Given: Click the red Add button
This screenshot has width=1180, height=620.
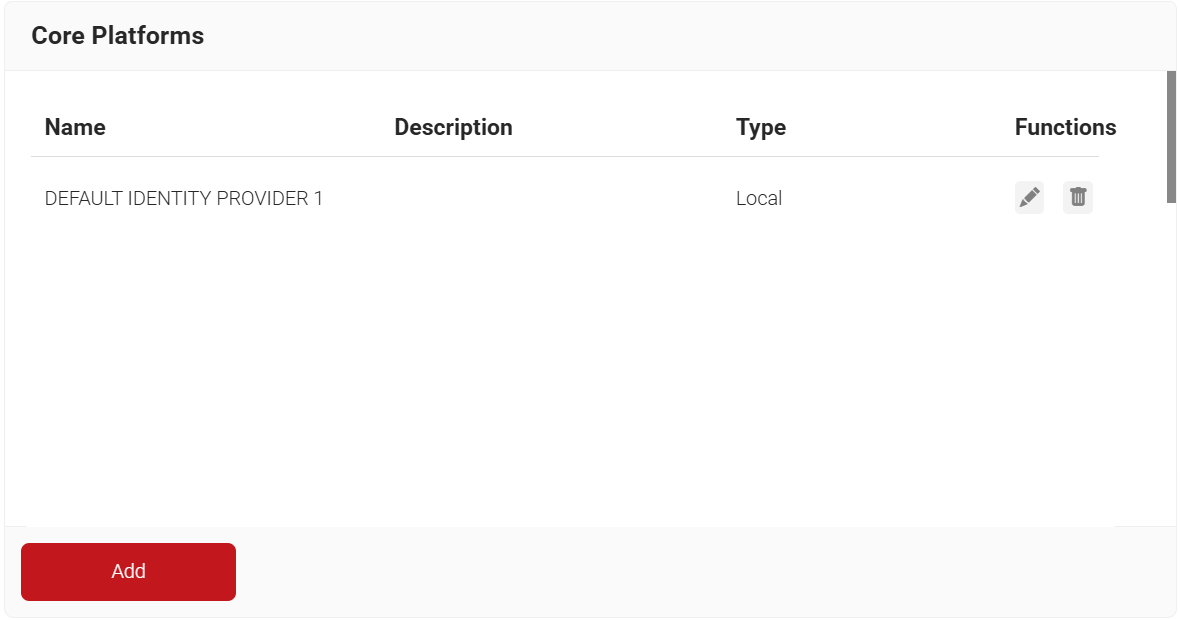Looking at the screenshot, I should point(128,572).
